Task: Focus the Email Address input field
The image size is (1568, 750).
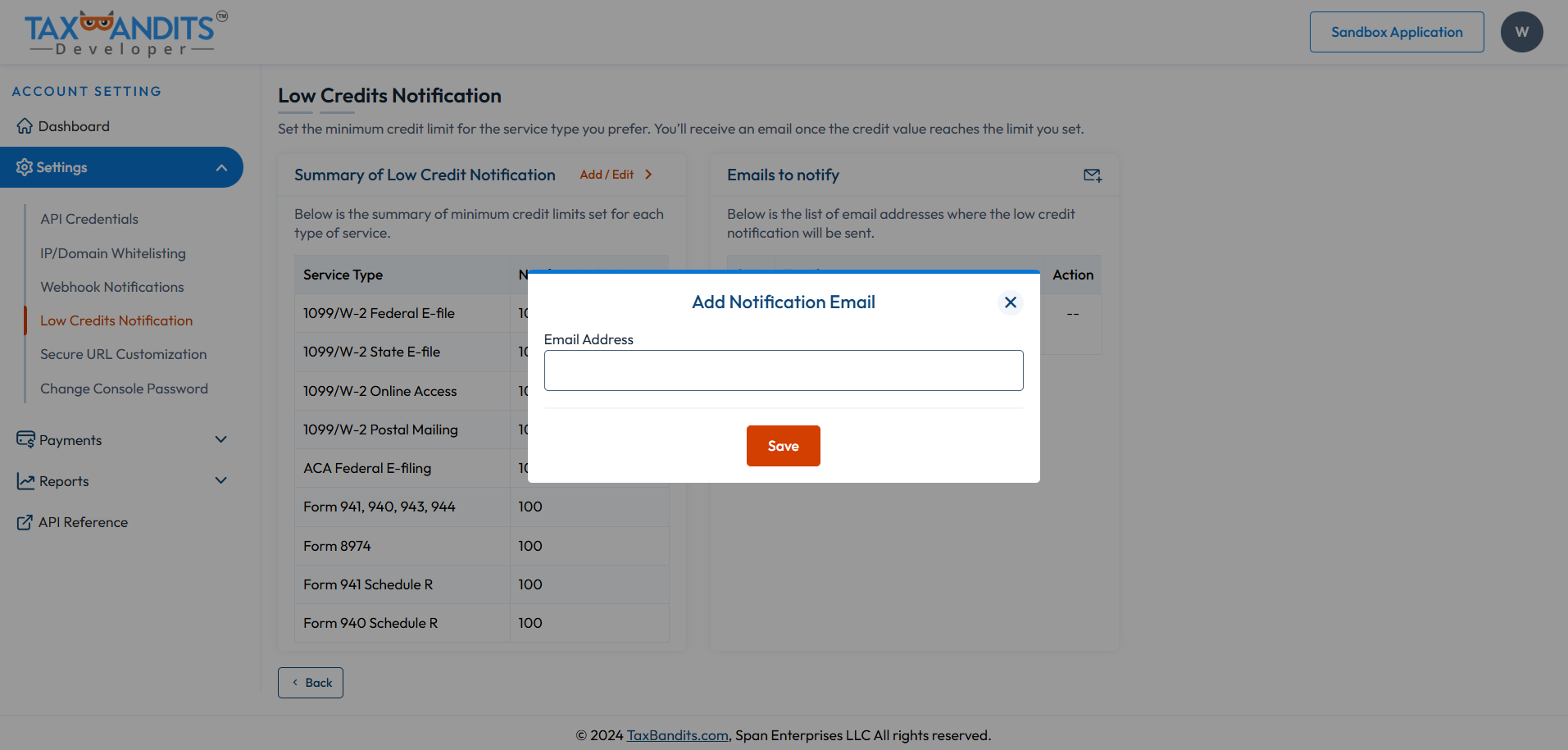Action: coord(783,370)
